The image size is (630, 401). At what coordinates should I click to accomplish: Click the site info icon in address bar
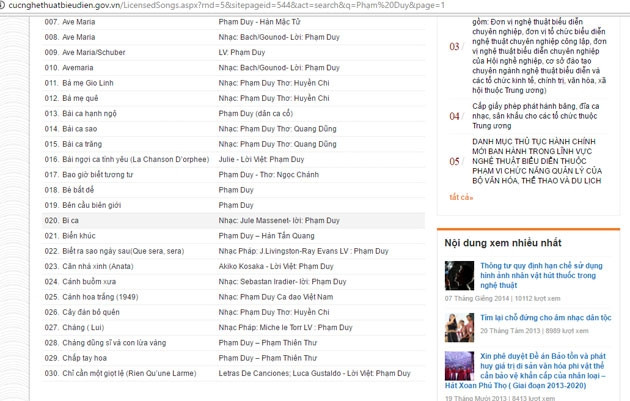(5, 5)
